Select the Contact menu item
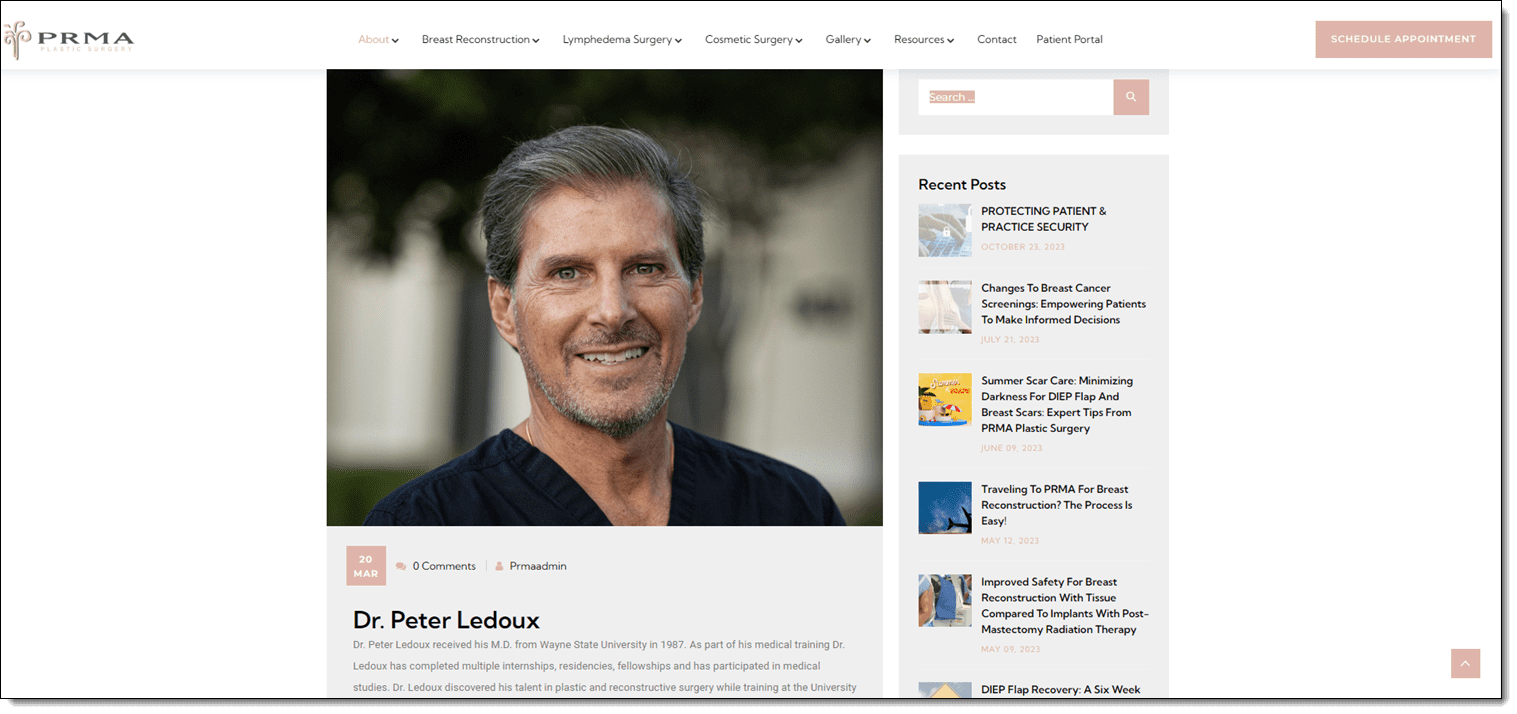1517x714 pixels. point(996,39)
